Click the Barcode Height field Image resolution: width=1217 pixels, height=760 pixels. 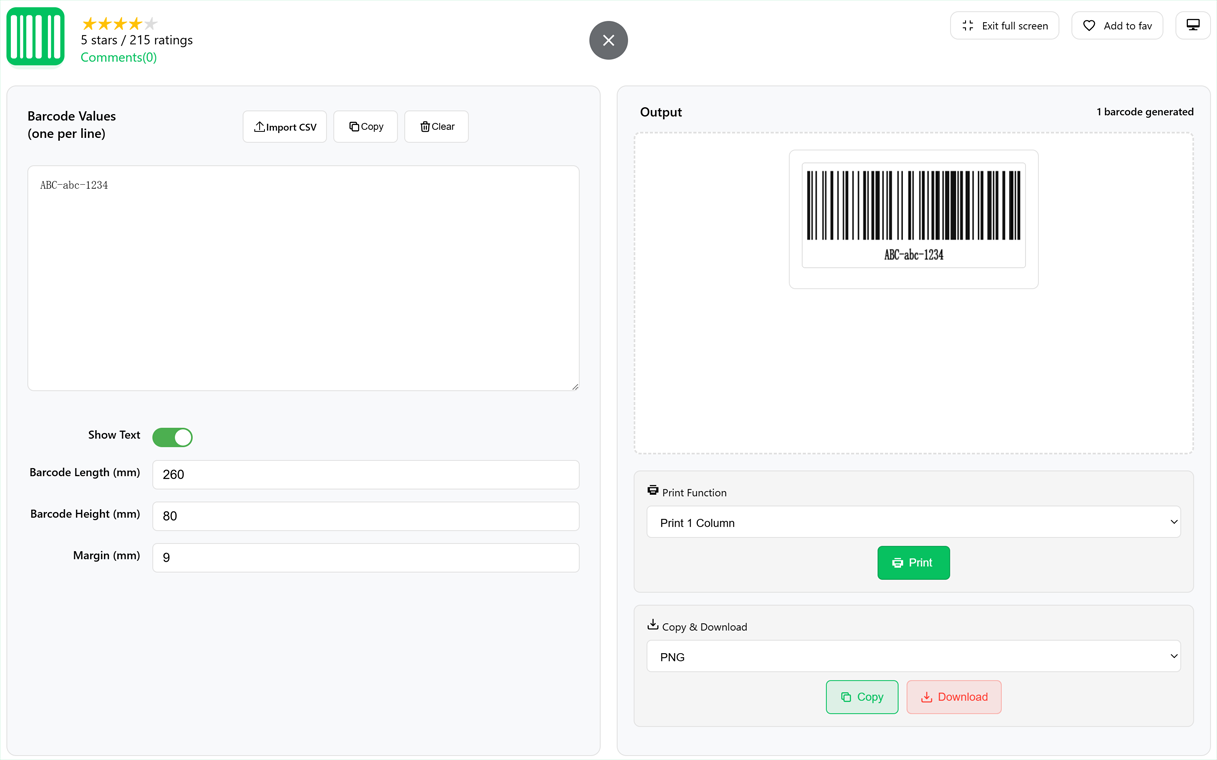(366, 516)
